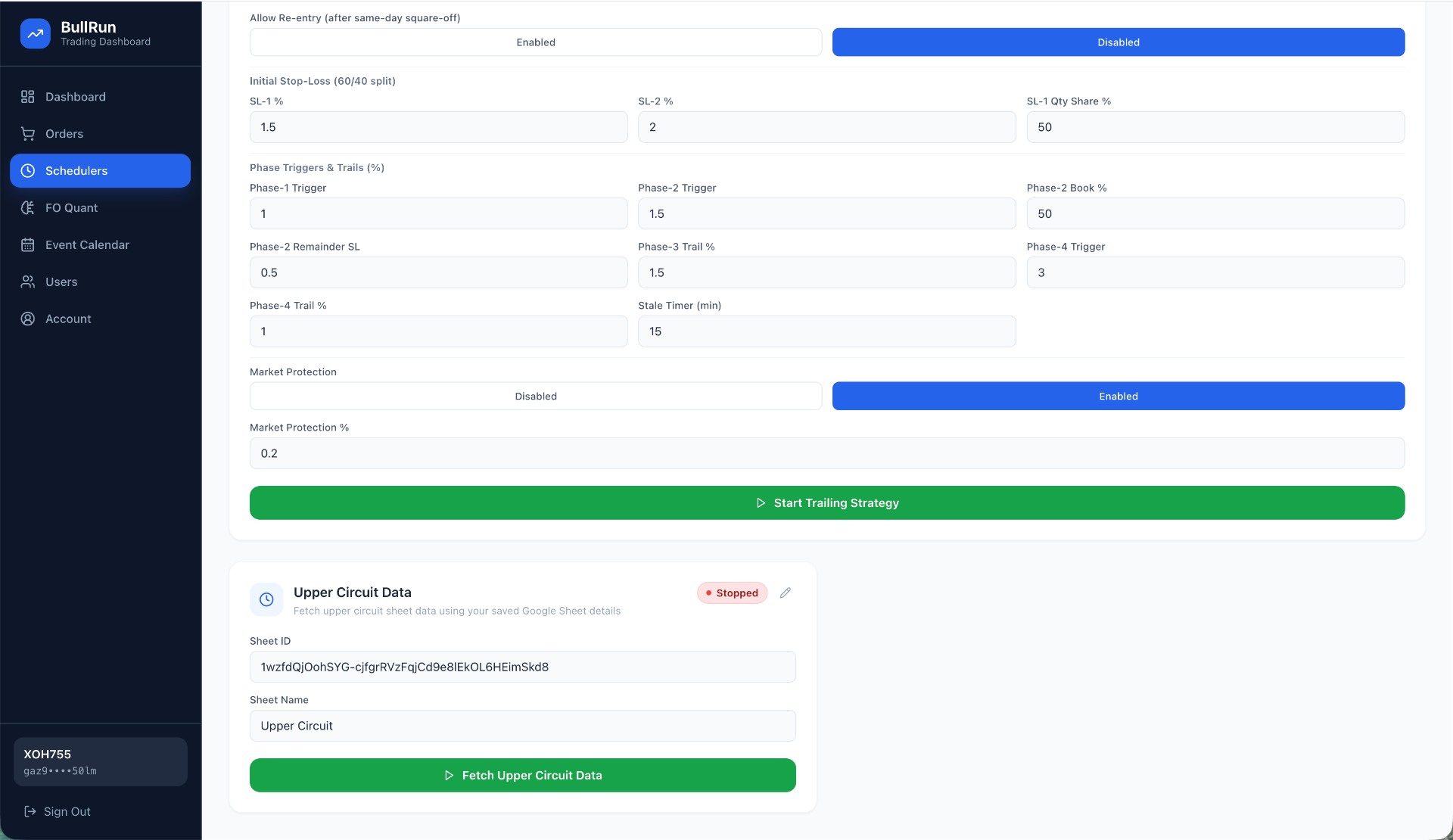Open Account settings page
Viewport: 1453px width, 840px height.
pos(100,319)
